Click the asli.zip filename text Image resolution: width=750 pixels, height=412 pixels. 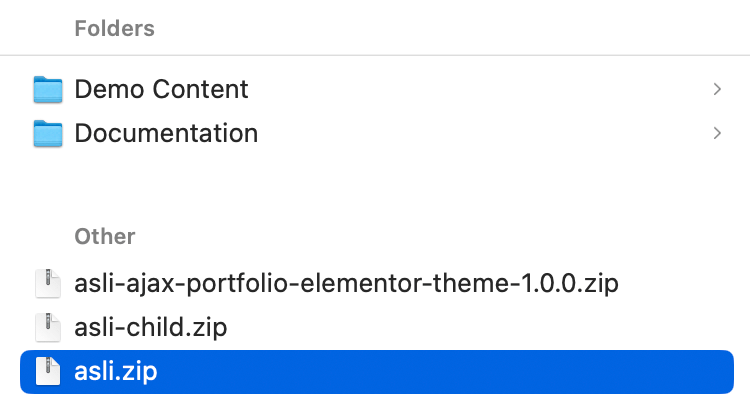pyautogui.click(x=116, y=372)
